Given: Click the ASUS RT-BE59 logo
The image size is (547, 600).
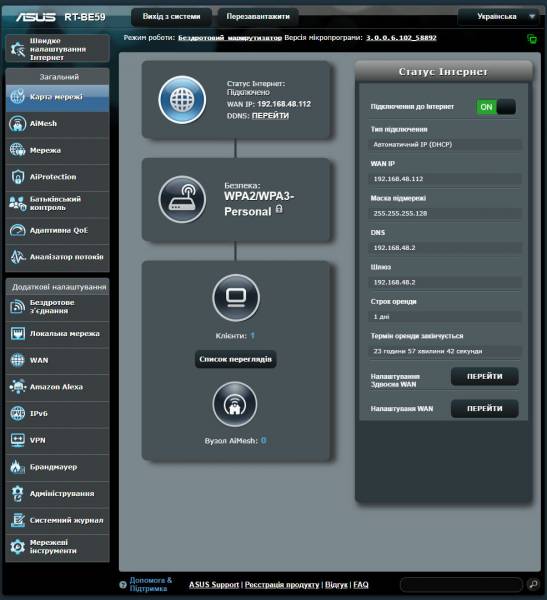Looking at the screenshot, I should (60, 17).
